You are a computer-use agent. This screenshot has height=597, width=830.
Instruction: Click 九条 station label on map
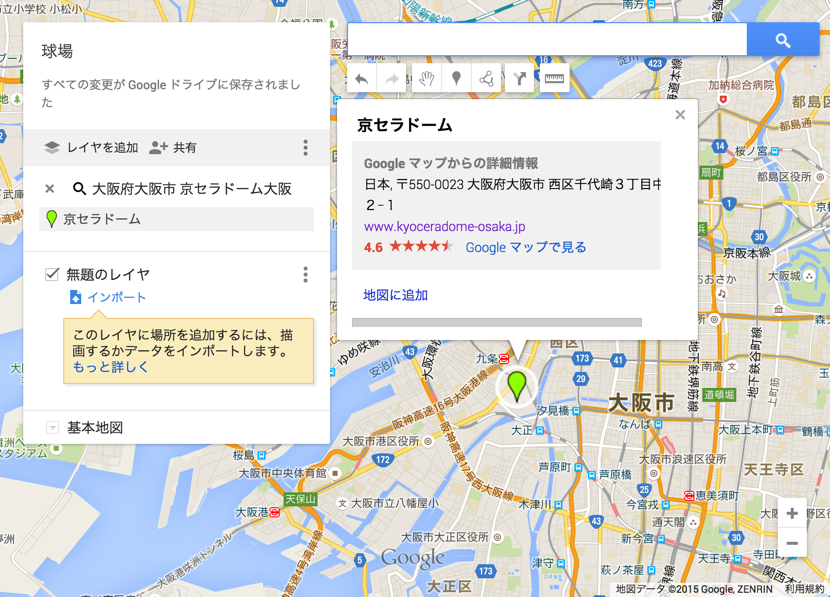tap(486, 359)
